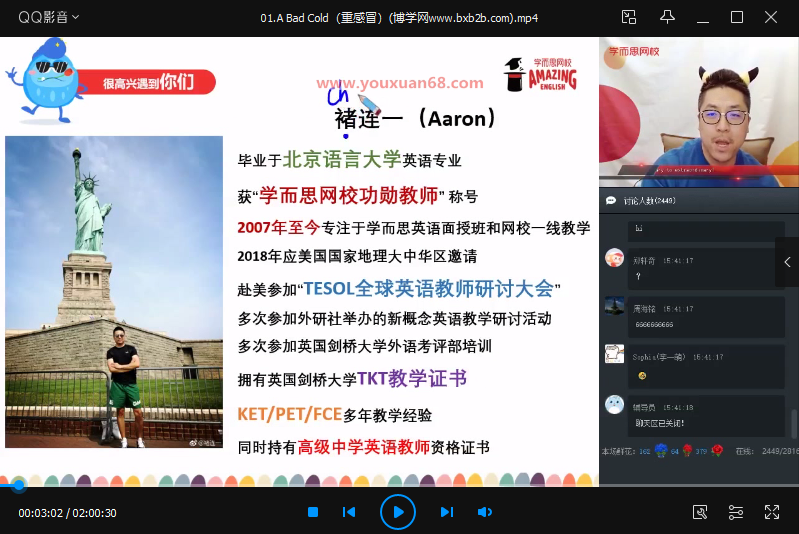Click the discussion count chat bubble icon
Viewport: 799px width, 534px height.
[x=610, y=201]
